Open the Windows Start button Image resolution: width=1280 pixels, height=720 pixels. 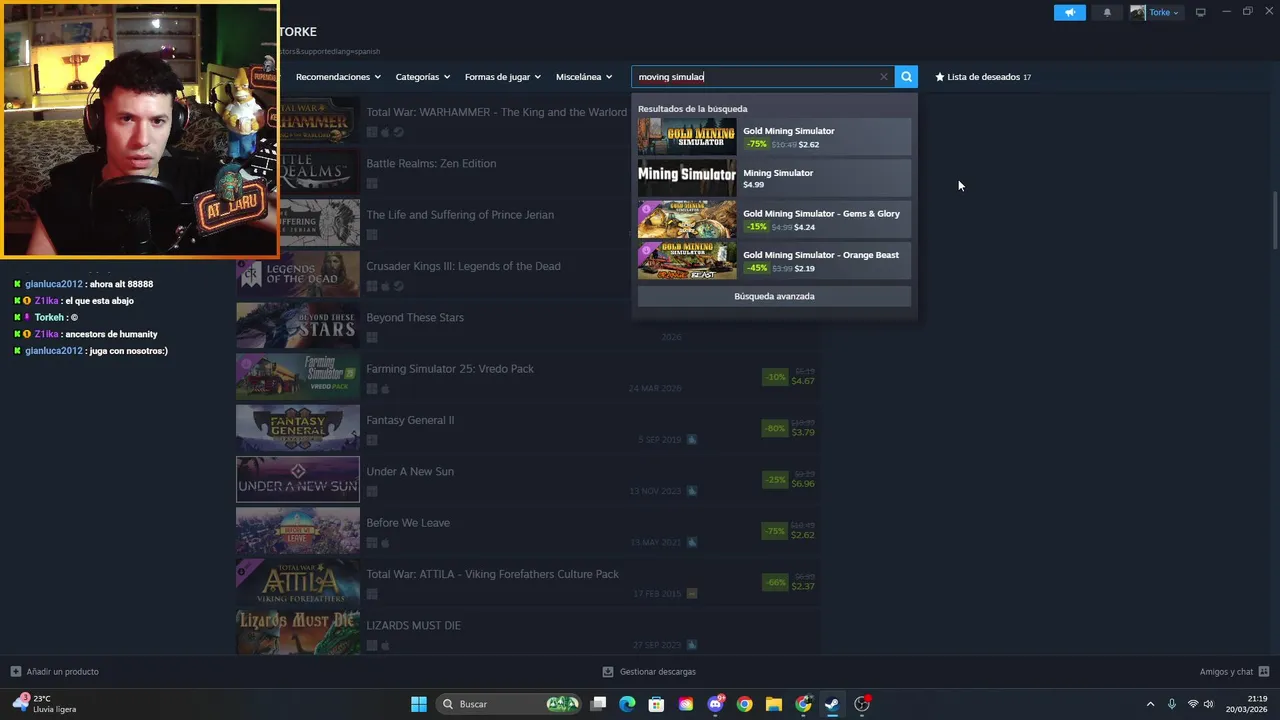(419, 704)
